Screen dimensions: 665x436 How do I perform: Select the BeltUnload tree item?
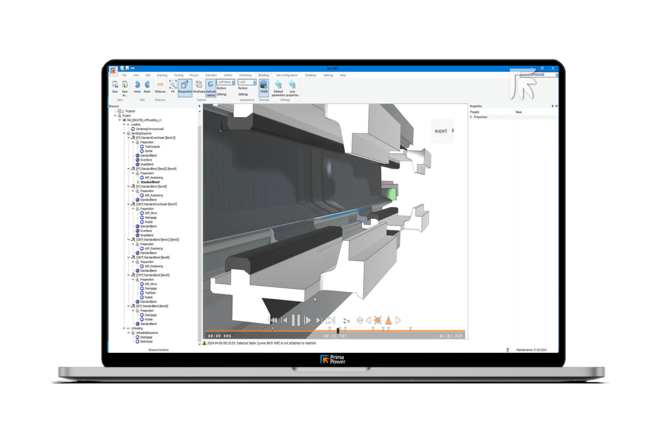tap(144, 341)
